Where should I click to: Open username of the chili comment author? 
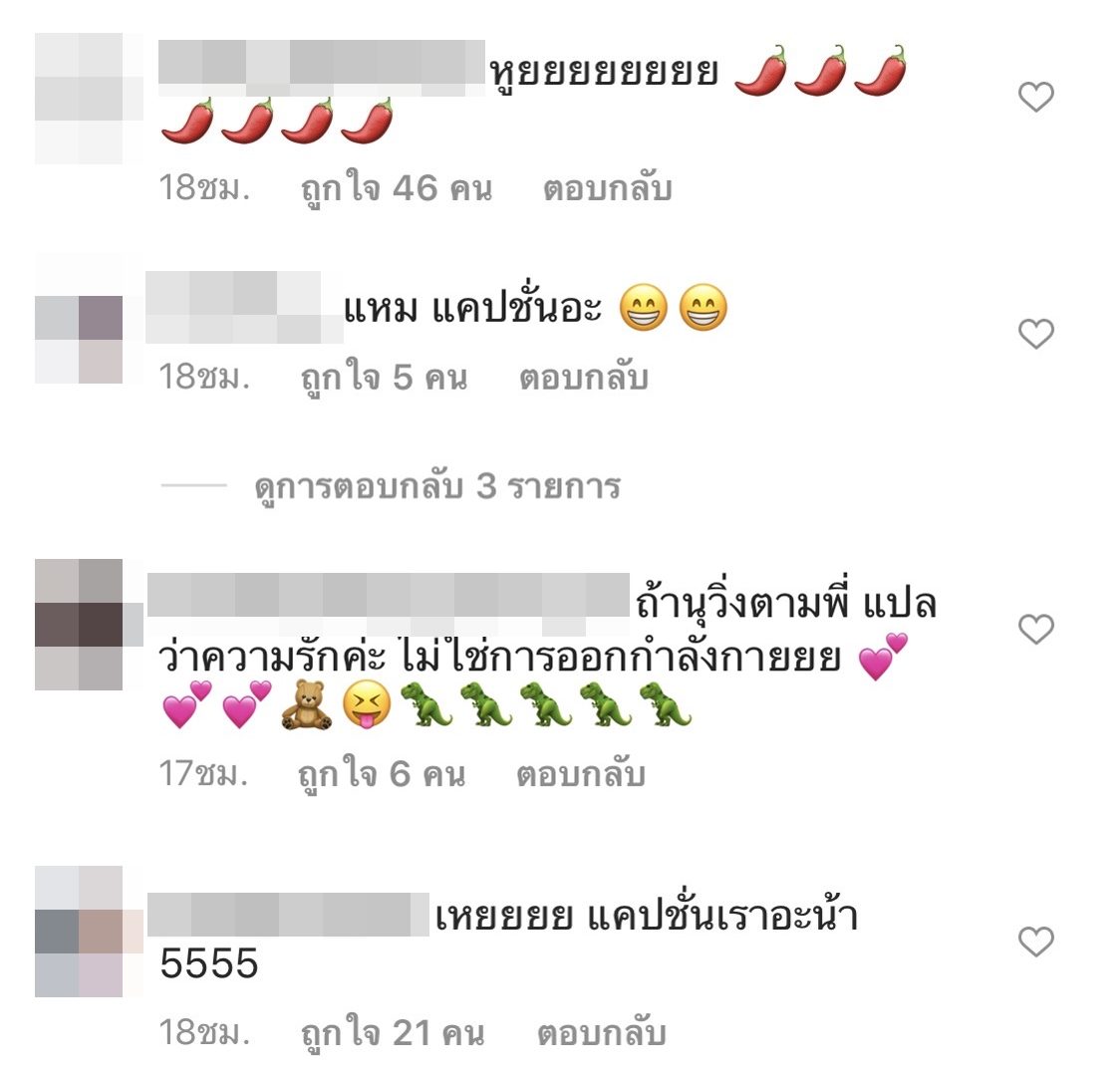322,69
